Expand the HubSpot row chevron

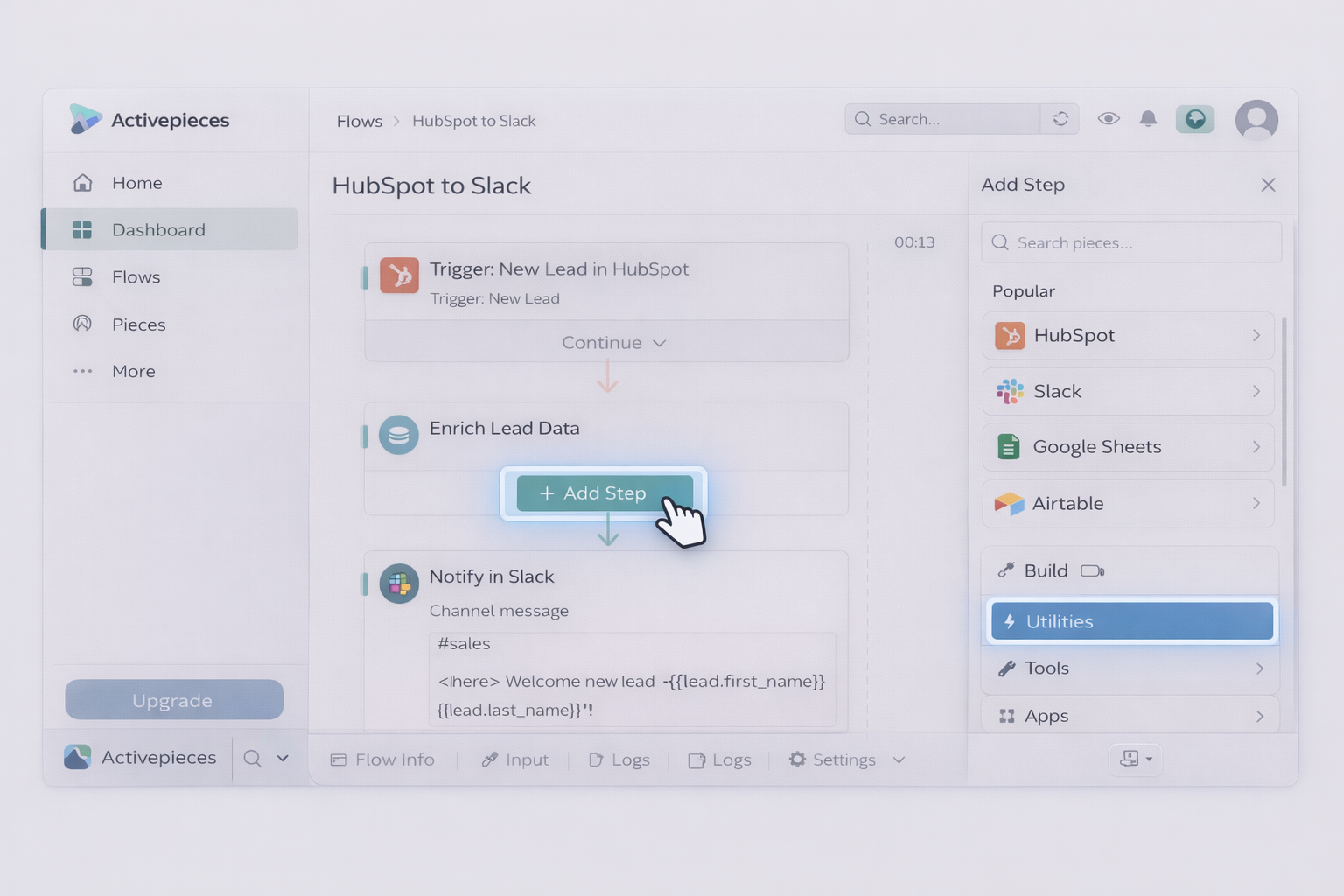(x=1256, y=335)
